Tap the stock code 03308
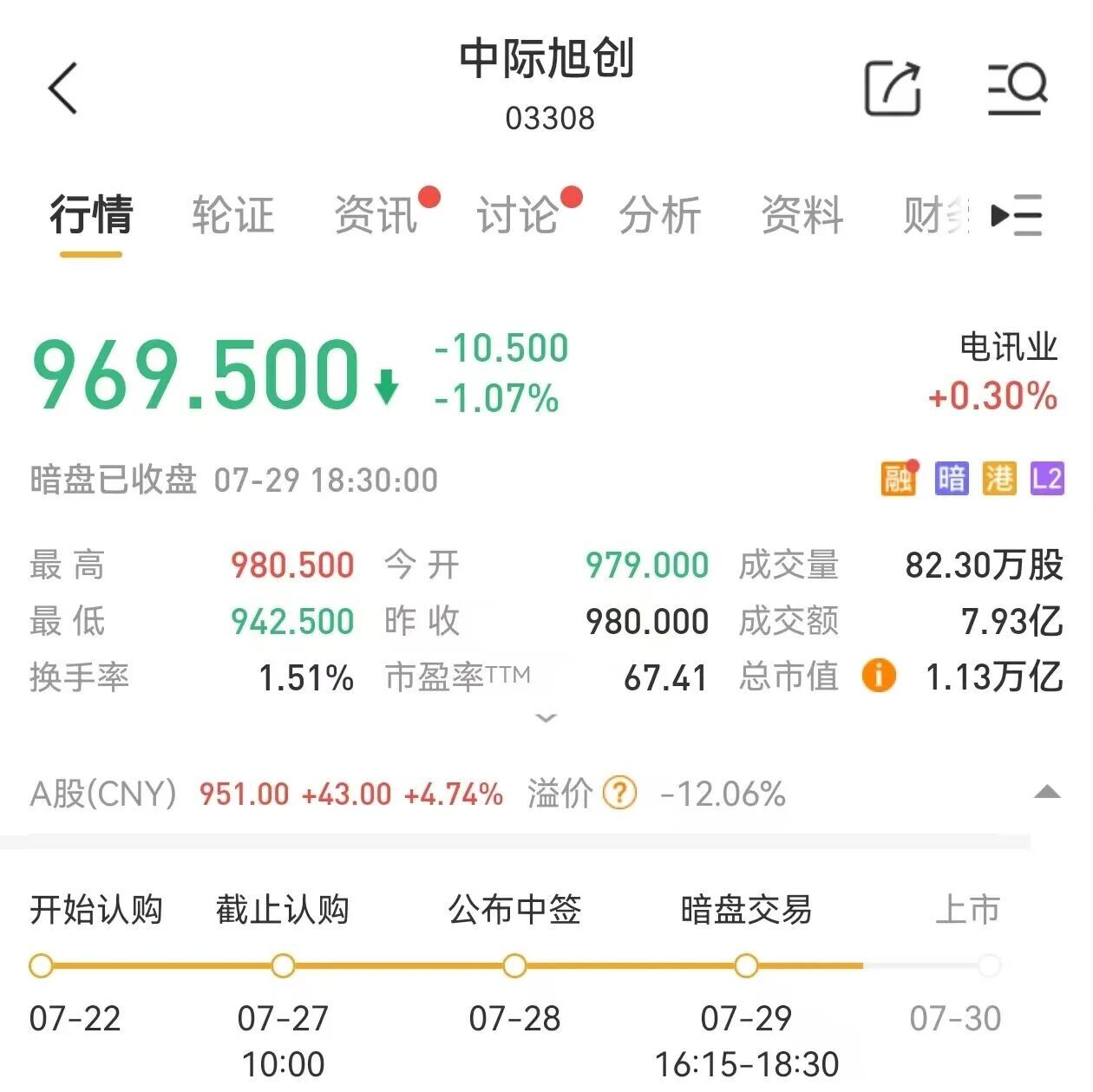 550,118
